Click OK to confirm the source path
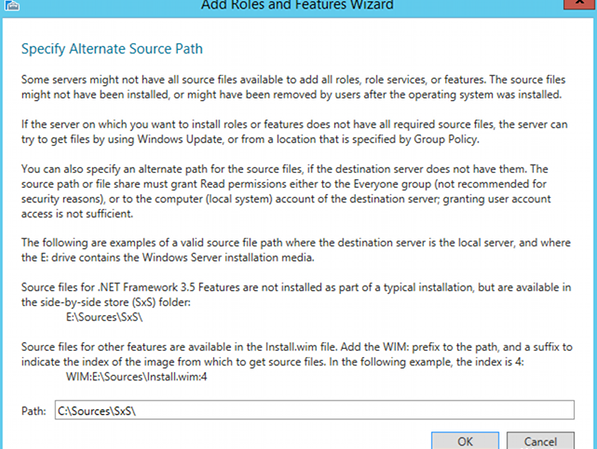This screenshot has width=597, height=449. (x=465, y=441)
